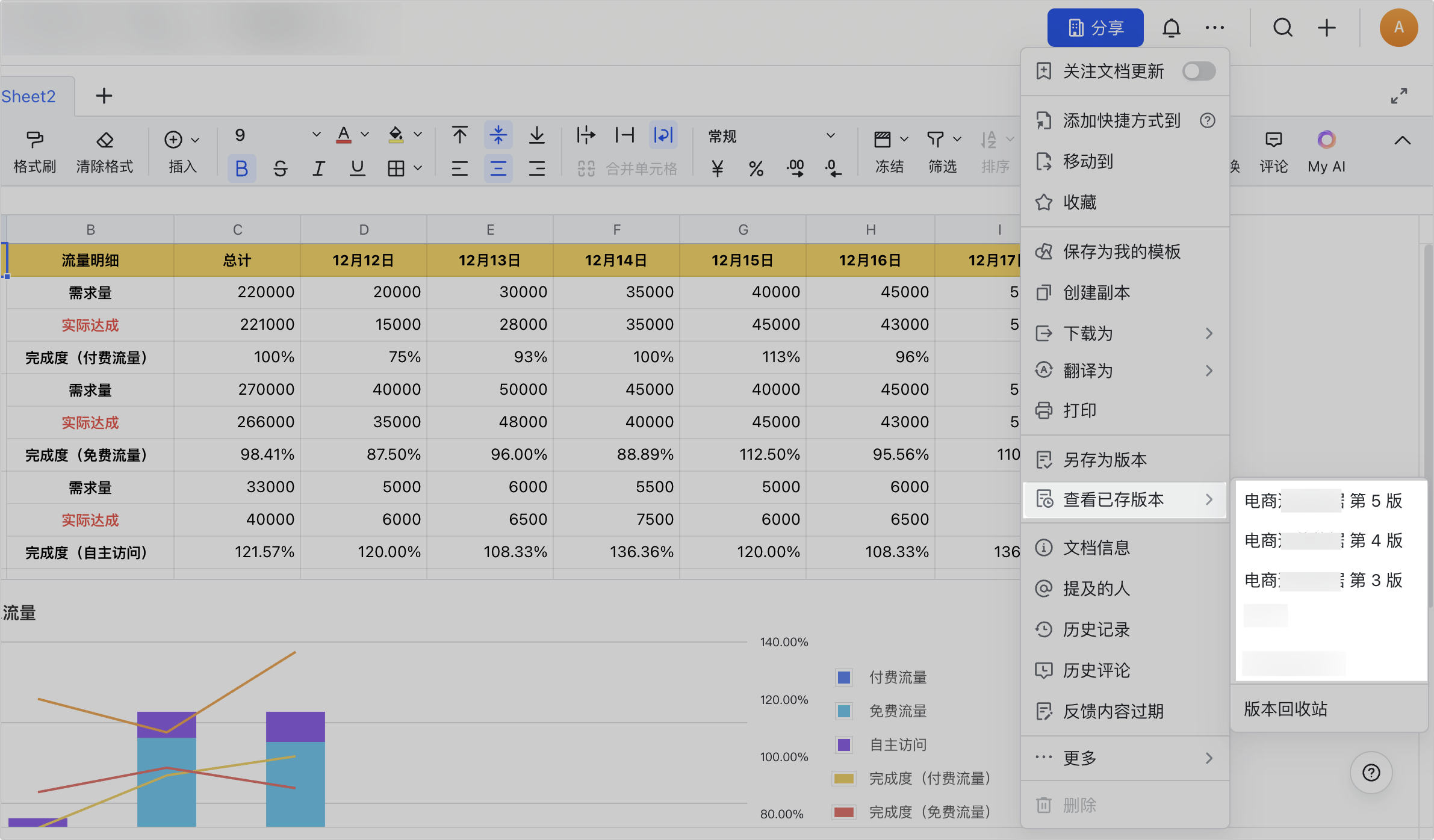Toggle the text wrap button
The width and height of the screenshot is (1434, 840).
pyautogui.click(x=663, y=135)
